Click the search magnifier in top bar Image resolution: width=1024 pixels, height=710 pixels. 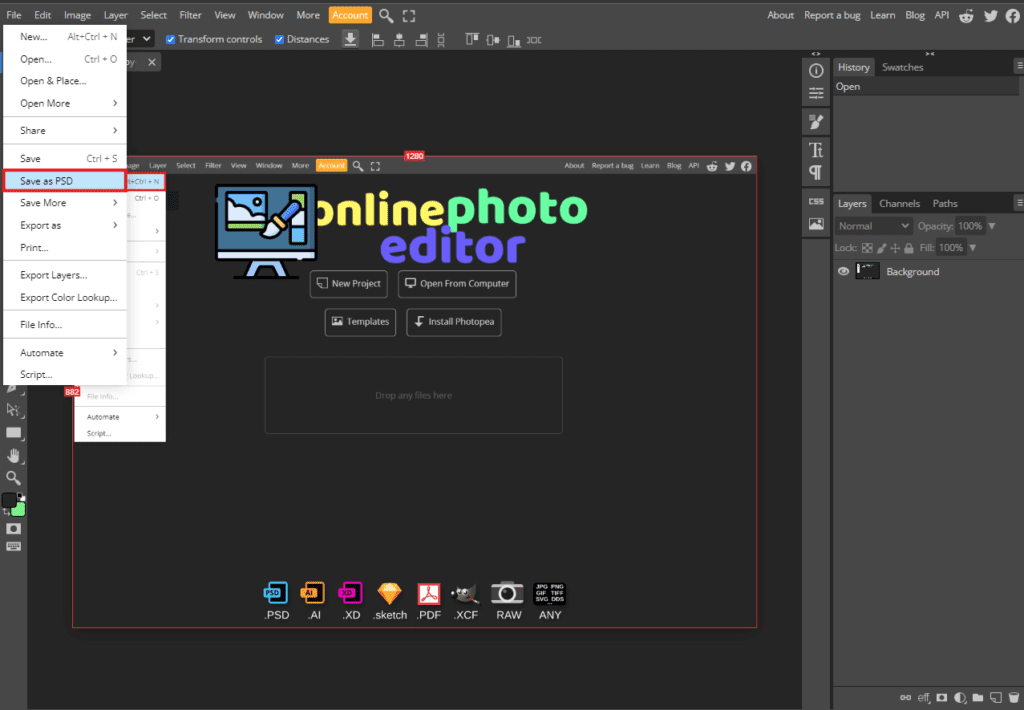coord(386,15)
